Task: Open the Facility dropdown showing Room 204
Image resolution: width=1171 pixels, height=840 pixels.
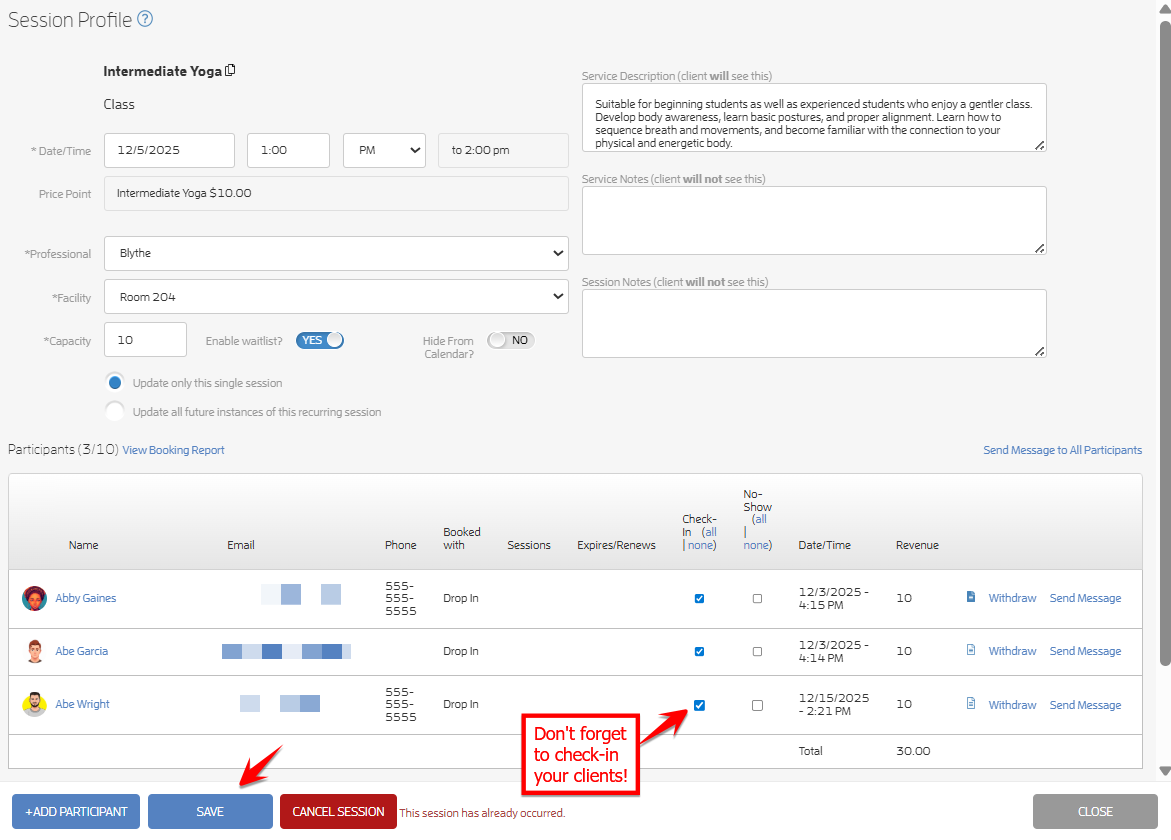Action: [336, 297]
